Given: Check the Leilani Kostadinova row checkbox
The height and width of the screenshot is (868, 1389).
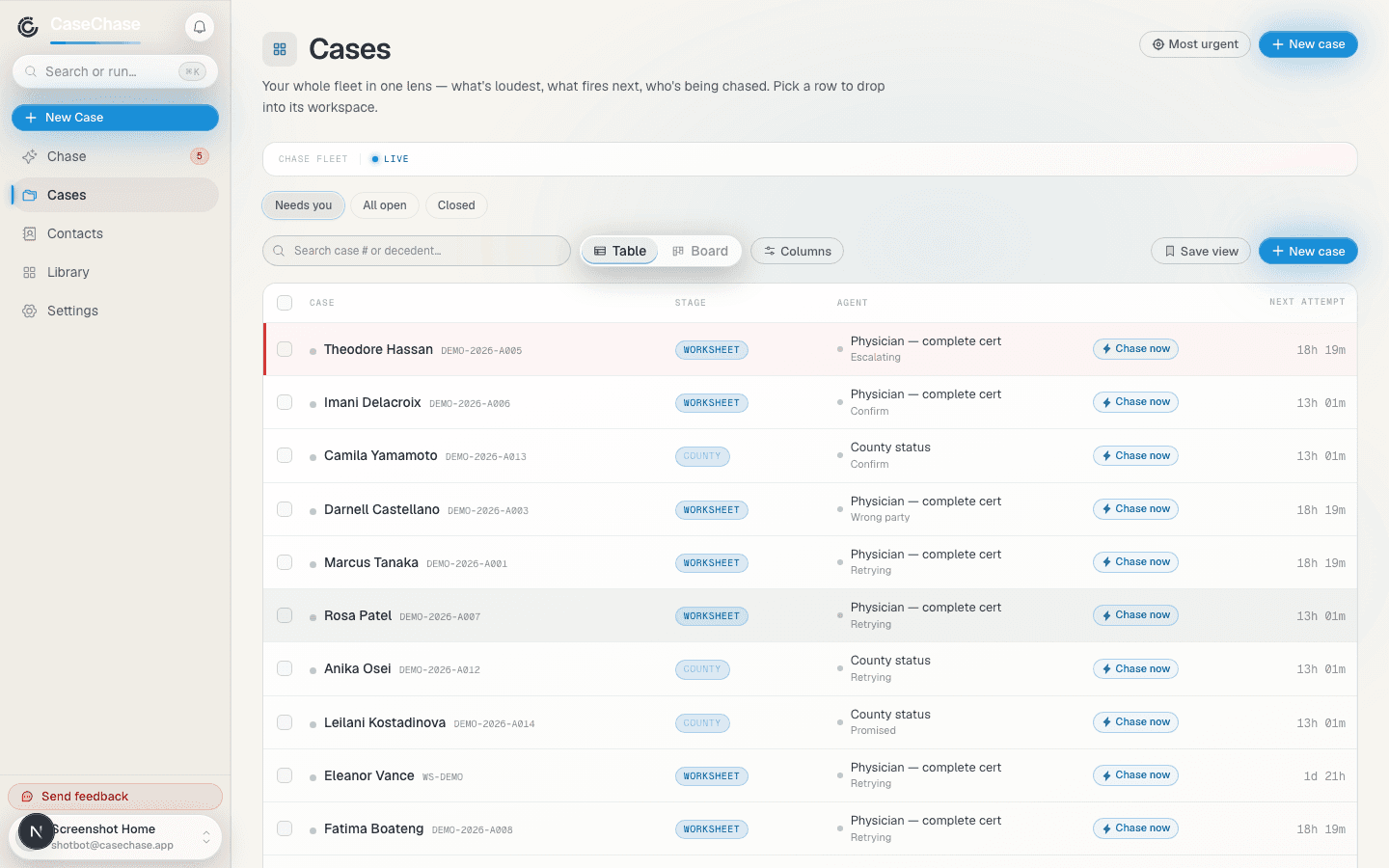Looking at the screenshot, I should coord(285,722).
